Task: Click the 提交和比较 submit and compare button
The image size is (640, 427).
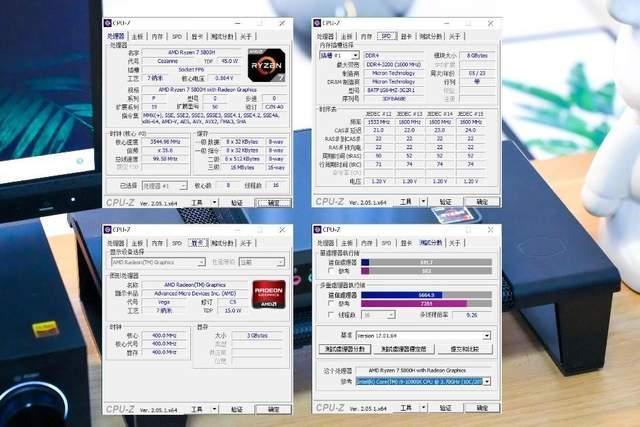Action: 464,349
